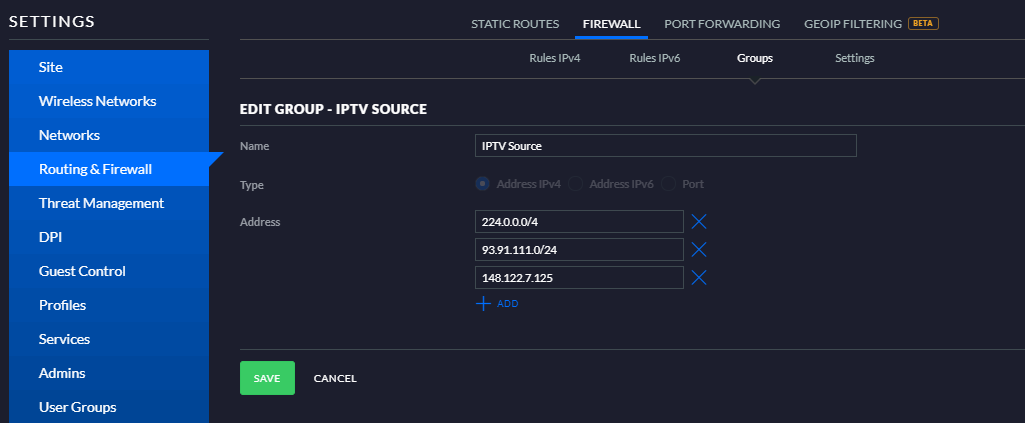Select the Port type radio button

click(668, 184)
